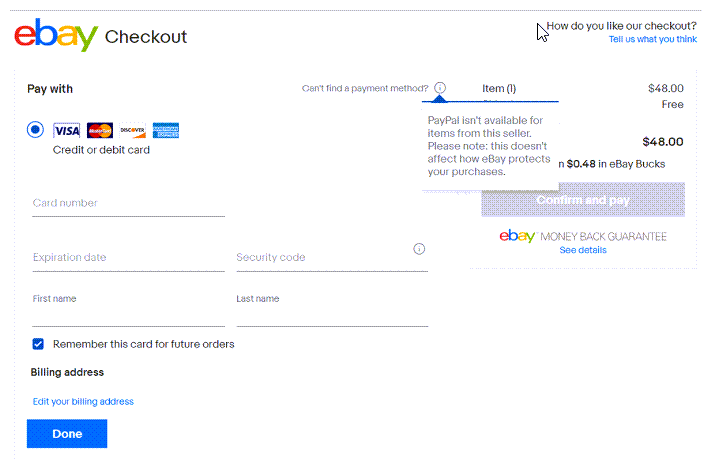The width and height of the screenshot is (713, 462).
Task: Click the security code info icon
Action: [419, 249]
